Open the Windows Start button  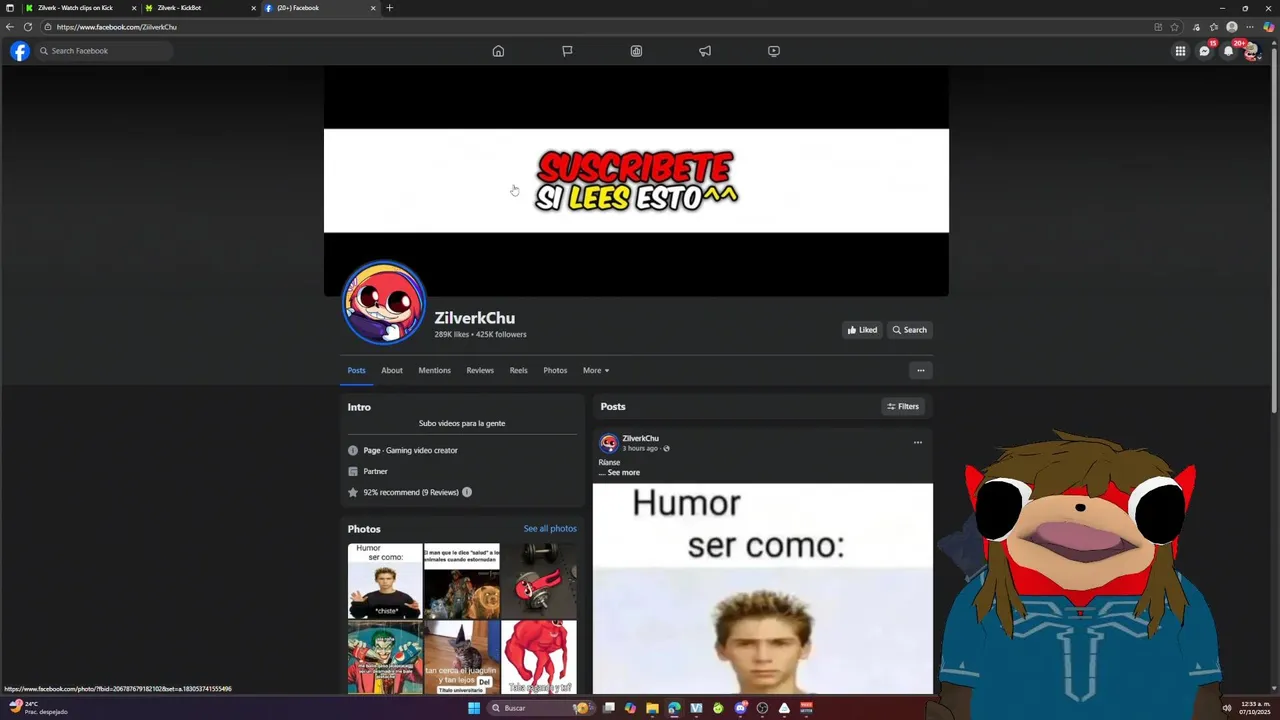(x=474, y=708)
